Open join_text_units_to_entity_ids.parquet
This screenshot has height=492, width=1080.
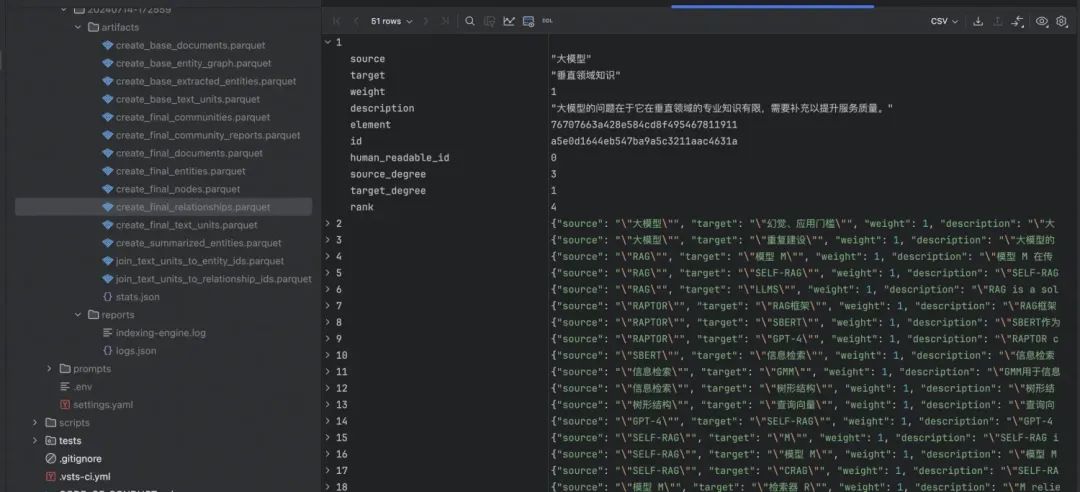200,261
